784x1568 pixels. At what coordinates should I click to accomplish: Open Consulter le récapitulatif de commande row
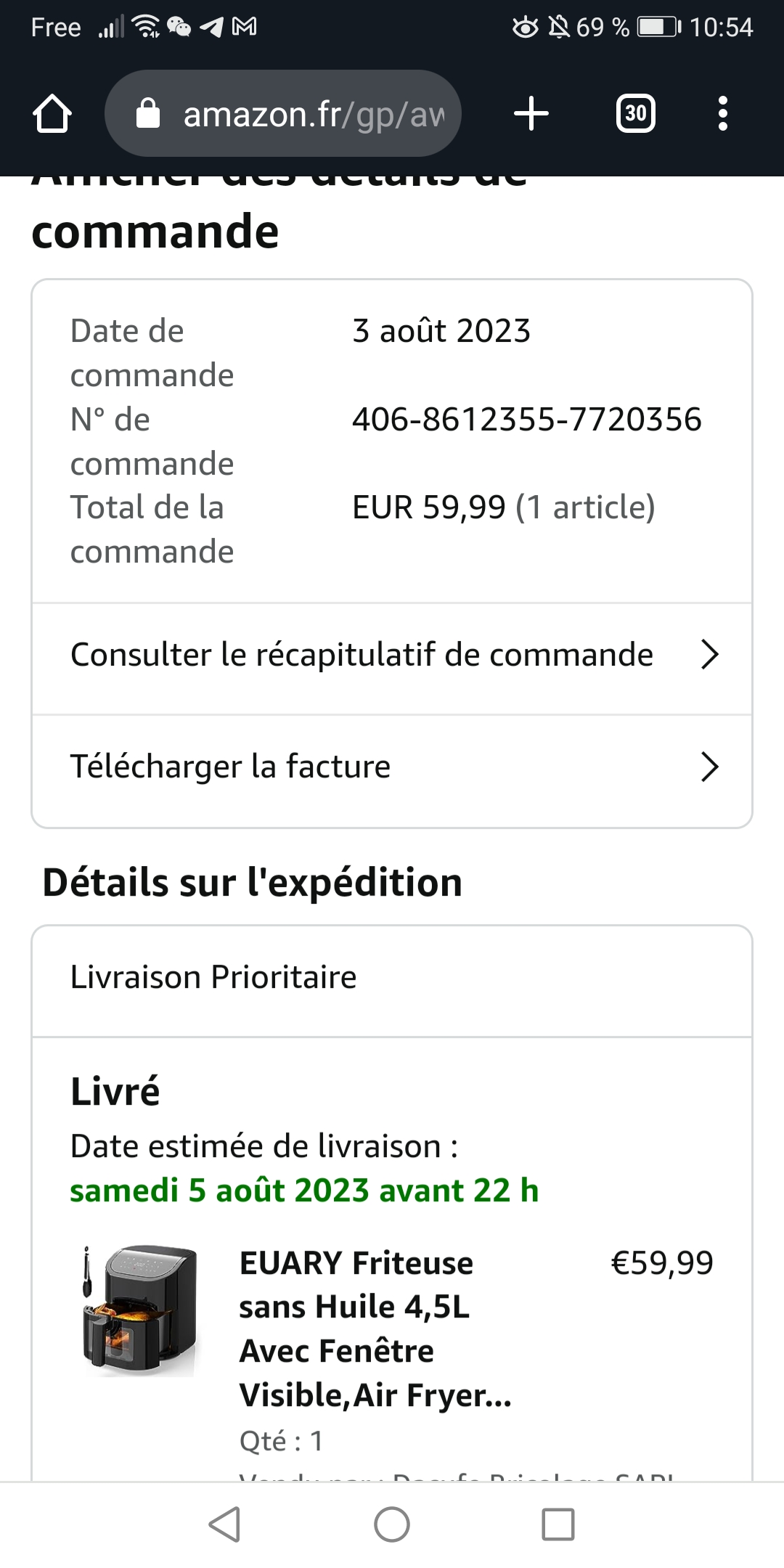362,655
